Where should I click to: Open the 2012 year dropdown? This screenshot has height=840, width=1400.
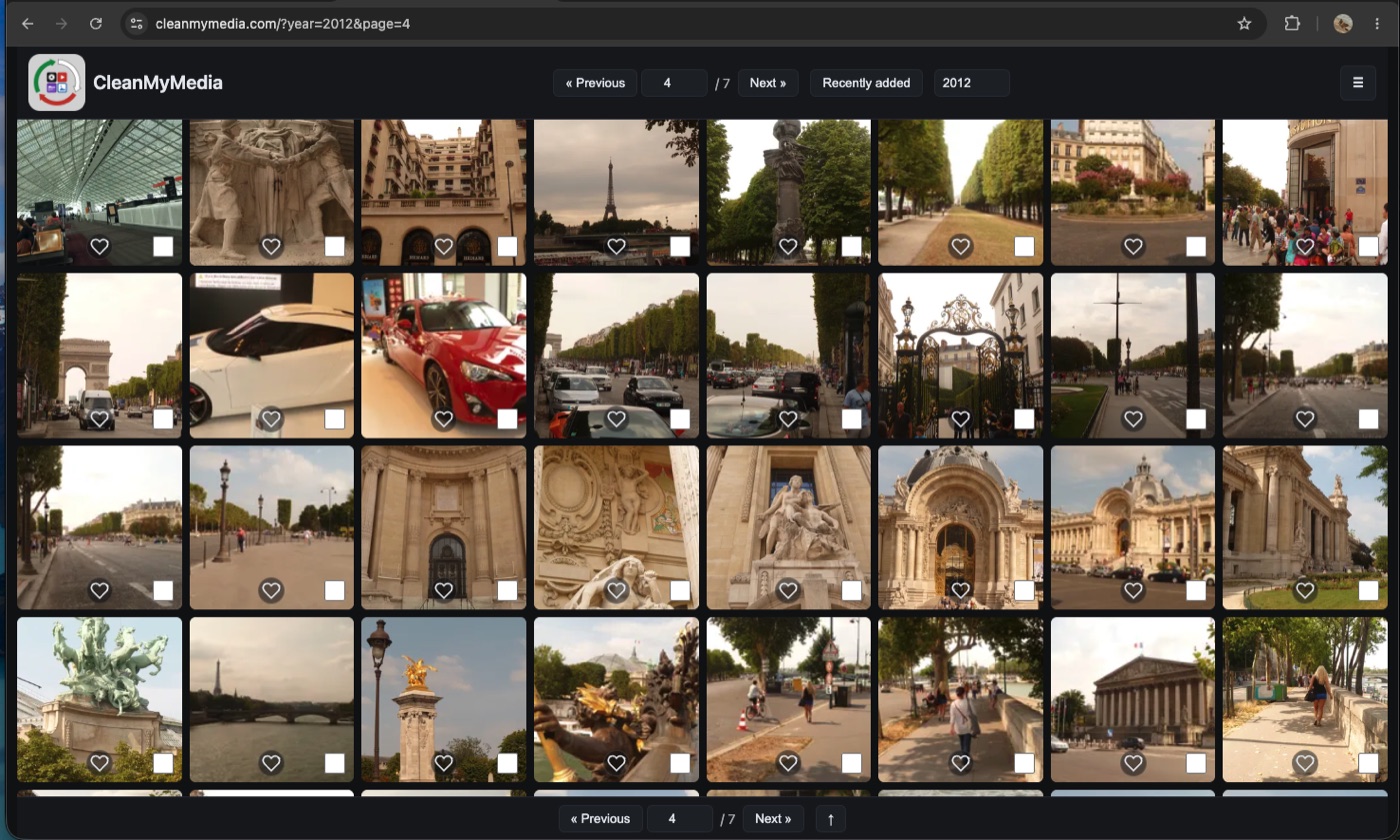coord(971,83)
